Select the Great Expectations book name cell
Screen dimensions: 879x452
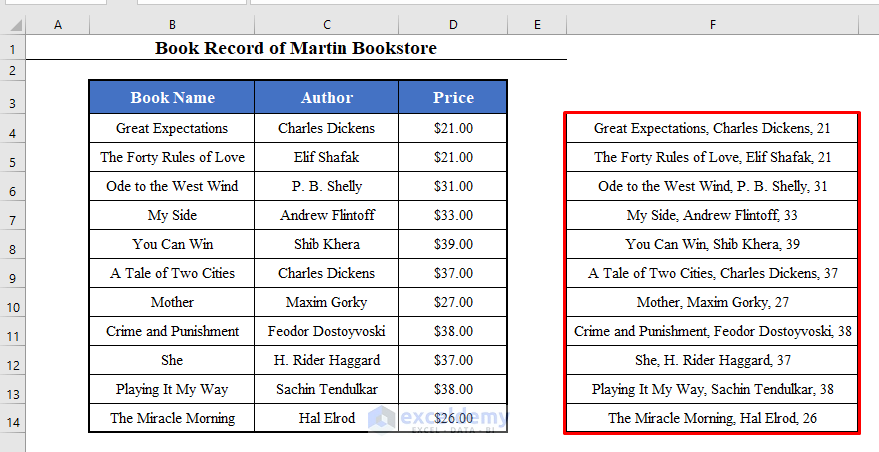pyautogui.click(x=172, y=128)
